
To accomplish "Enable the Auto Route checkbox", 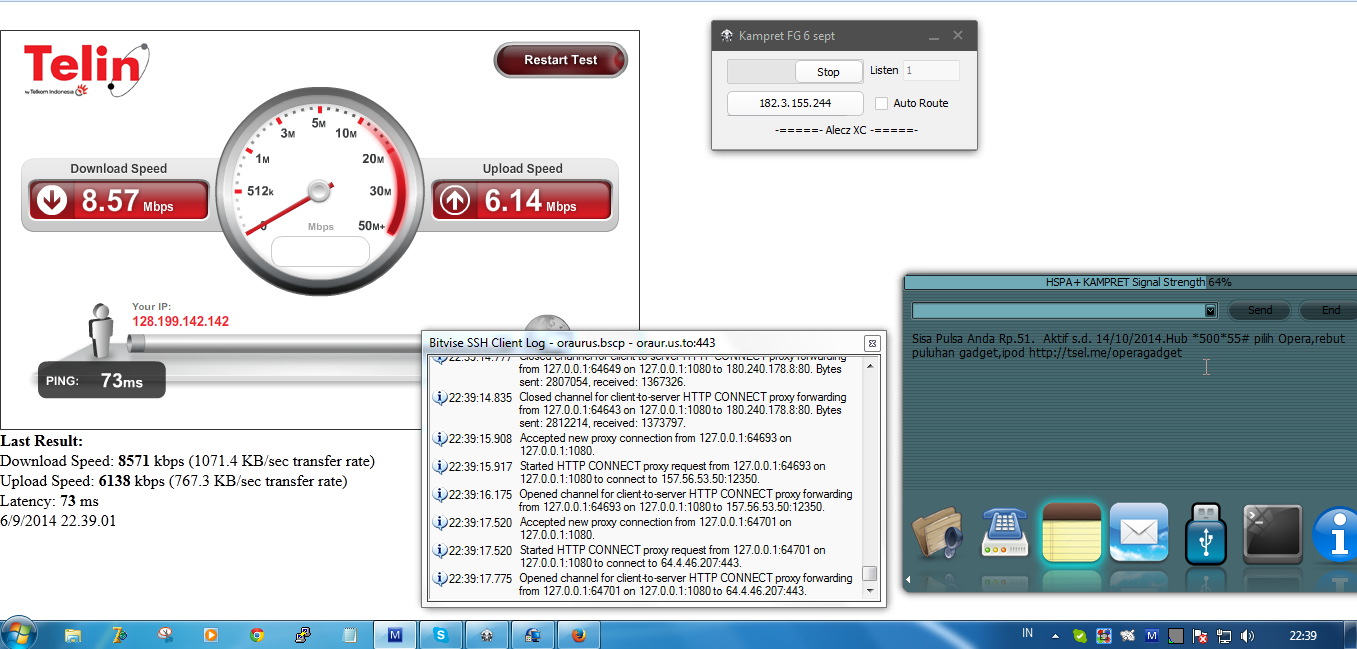I will 881,103.
